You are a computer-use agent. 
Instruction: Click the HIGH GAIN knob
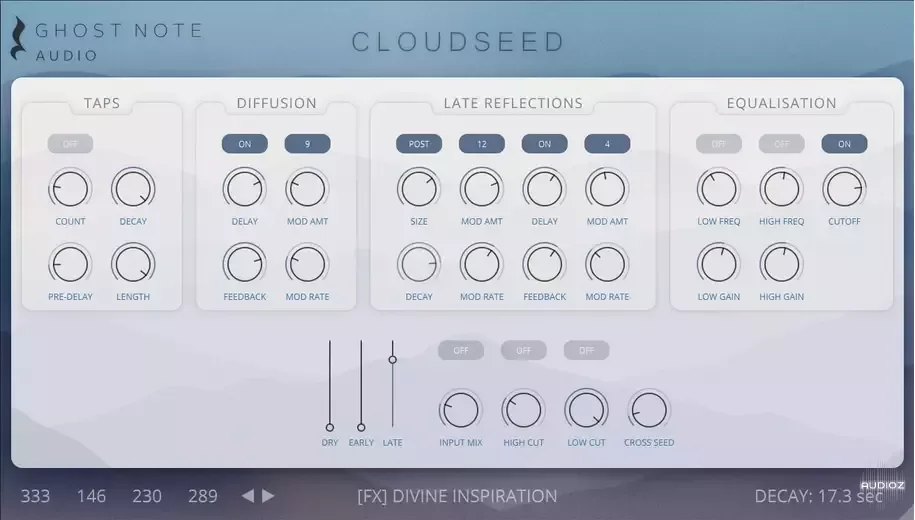782,264
